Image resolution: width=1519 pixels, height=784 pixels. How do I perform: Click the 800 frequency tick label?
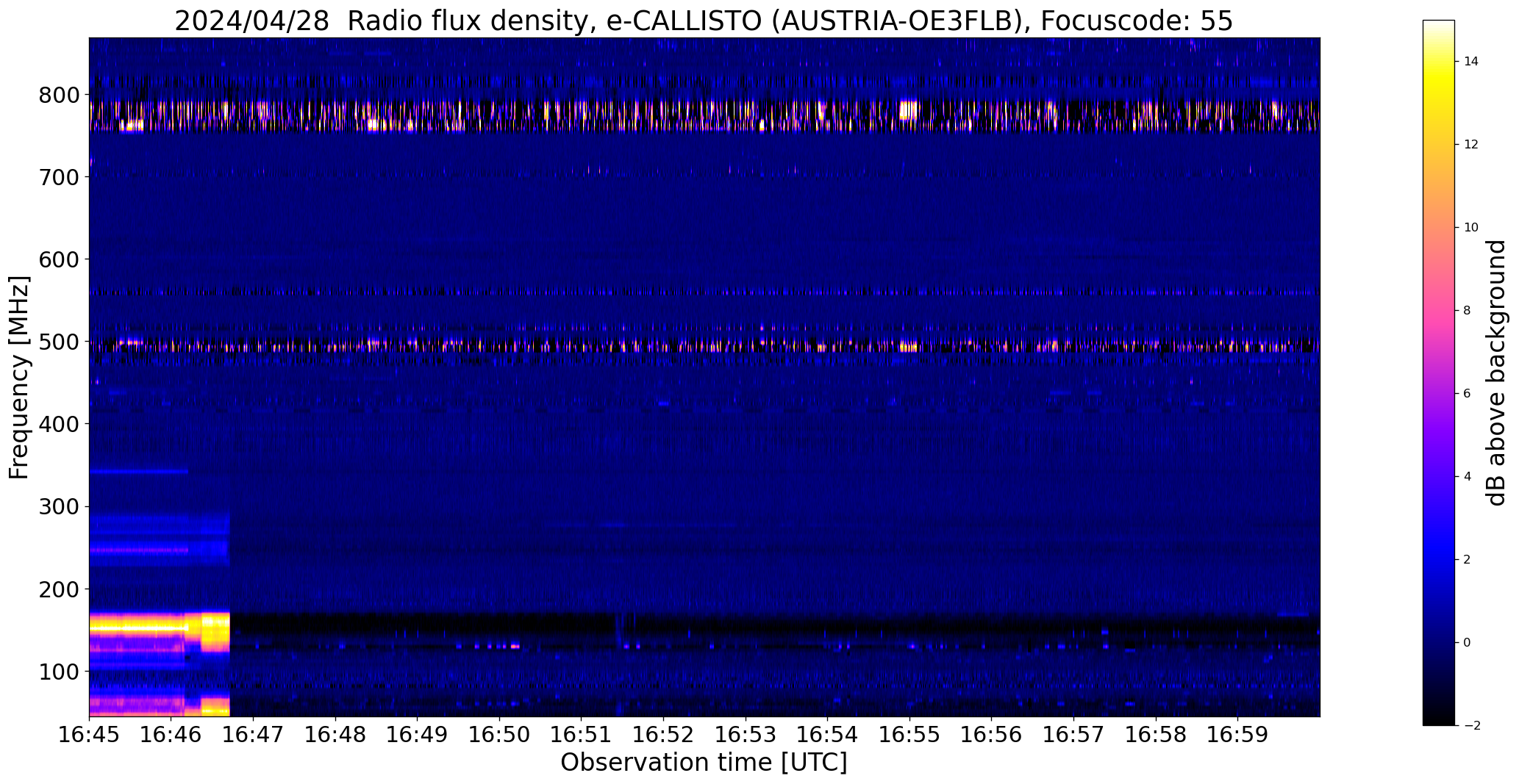click(x=59, y=95)
